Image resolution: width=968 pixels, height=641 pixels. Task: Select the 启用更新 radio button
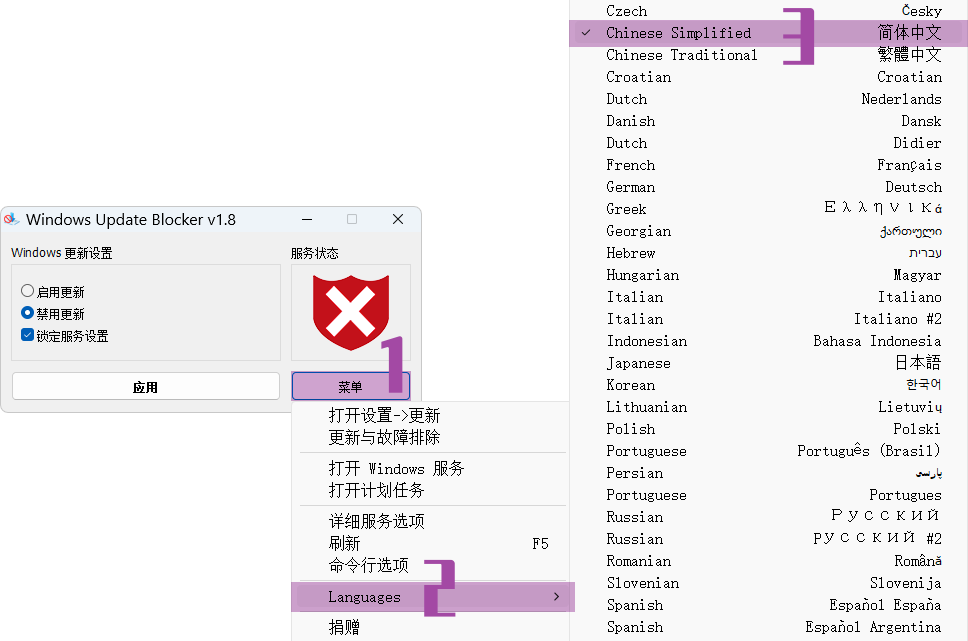pos(27,291)
